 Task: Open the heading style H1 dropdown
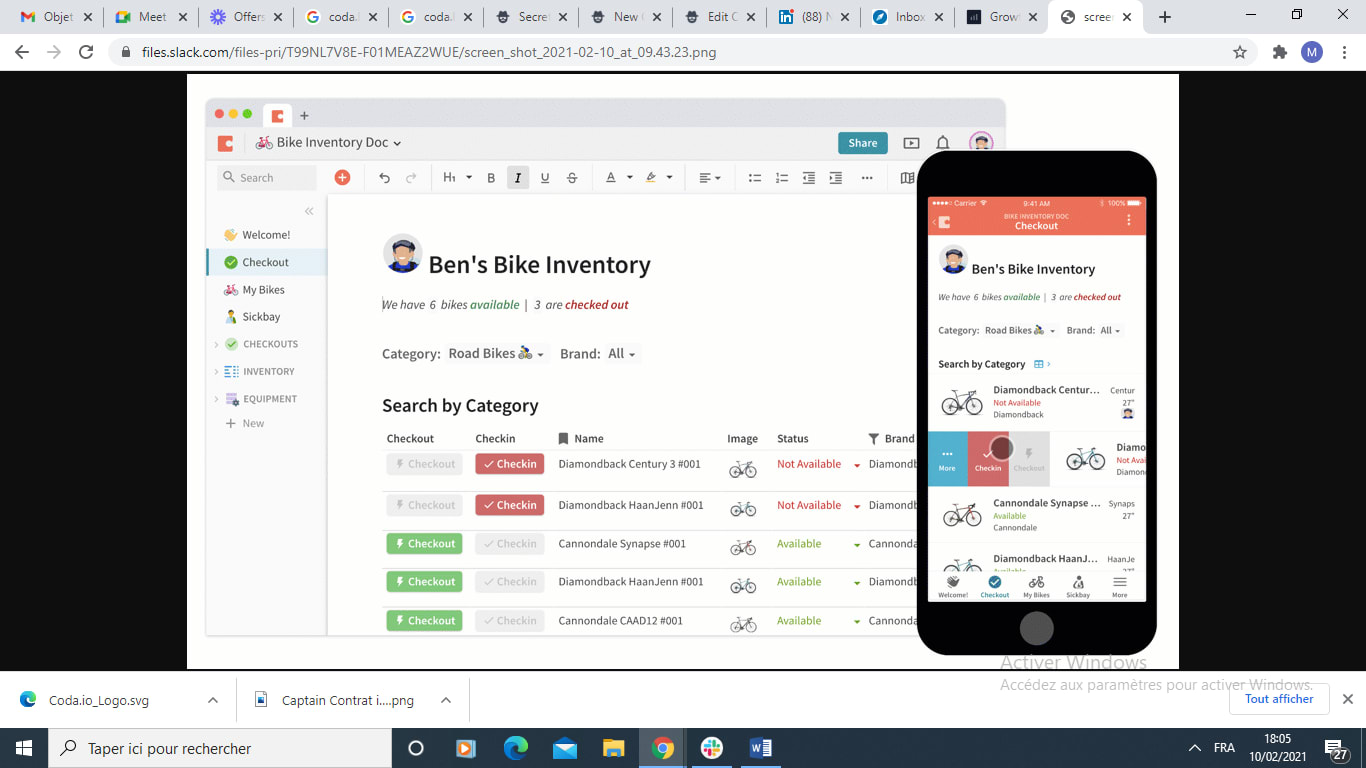[x=457, y=178]
